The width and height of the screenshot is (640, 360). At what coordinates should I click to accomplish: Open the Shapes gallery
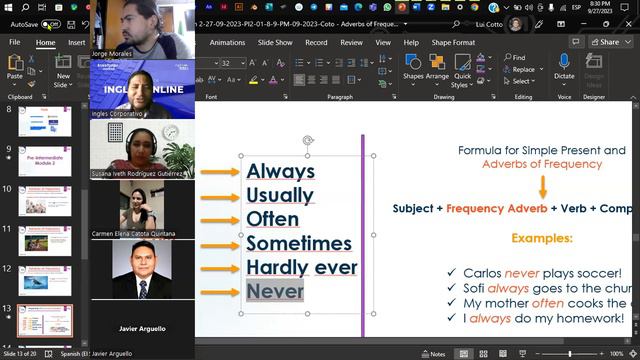413,68
